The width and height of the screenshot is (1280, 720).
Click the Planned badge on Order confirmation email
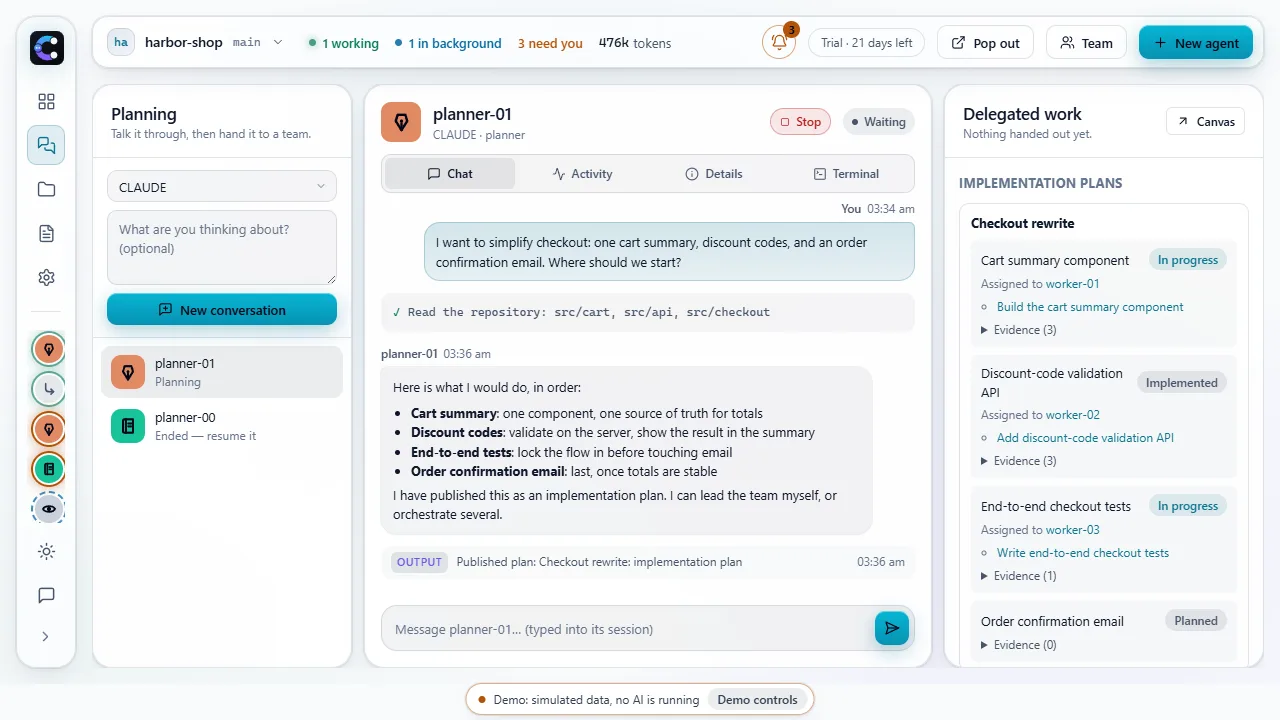(1196, 621)
